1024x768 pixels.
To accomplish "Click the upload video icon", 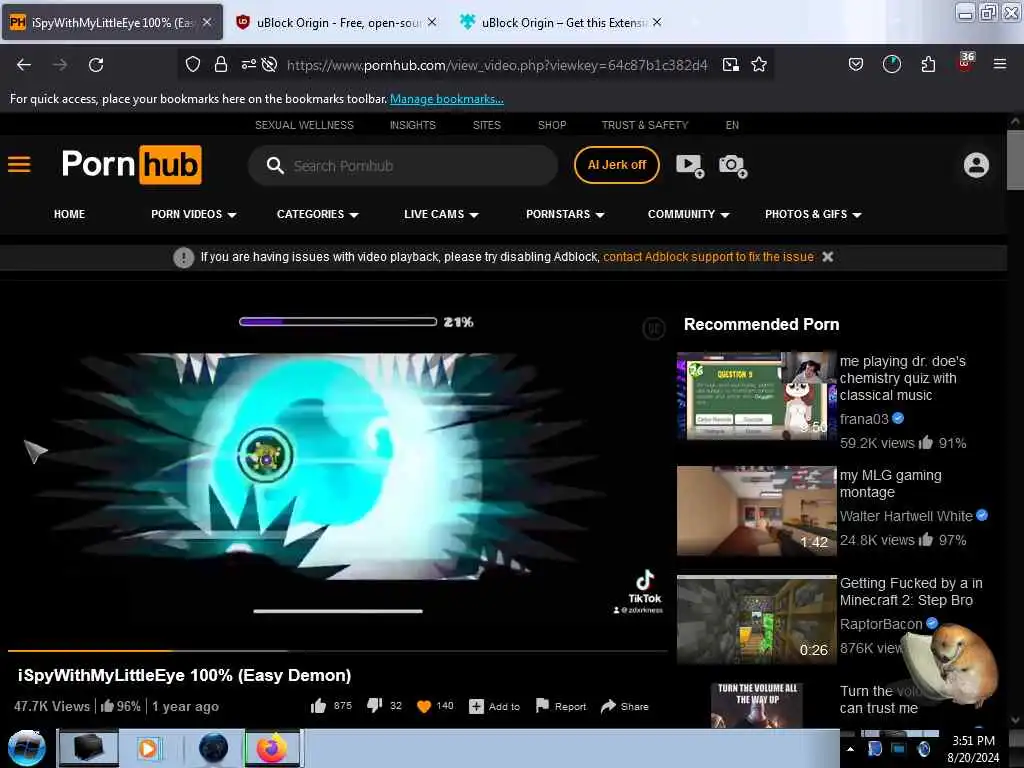I will (690, 165).
